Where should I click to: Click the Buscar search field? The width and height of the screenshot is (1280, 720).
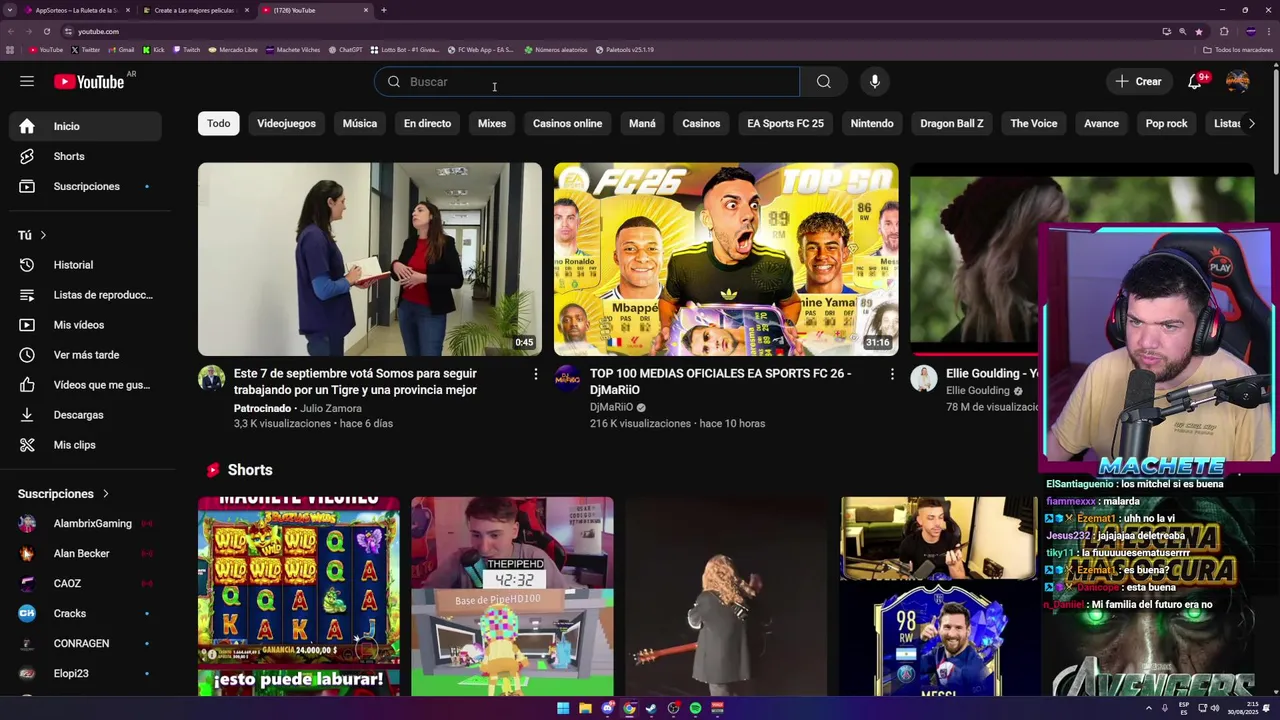(587, 82)
